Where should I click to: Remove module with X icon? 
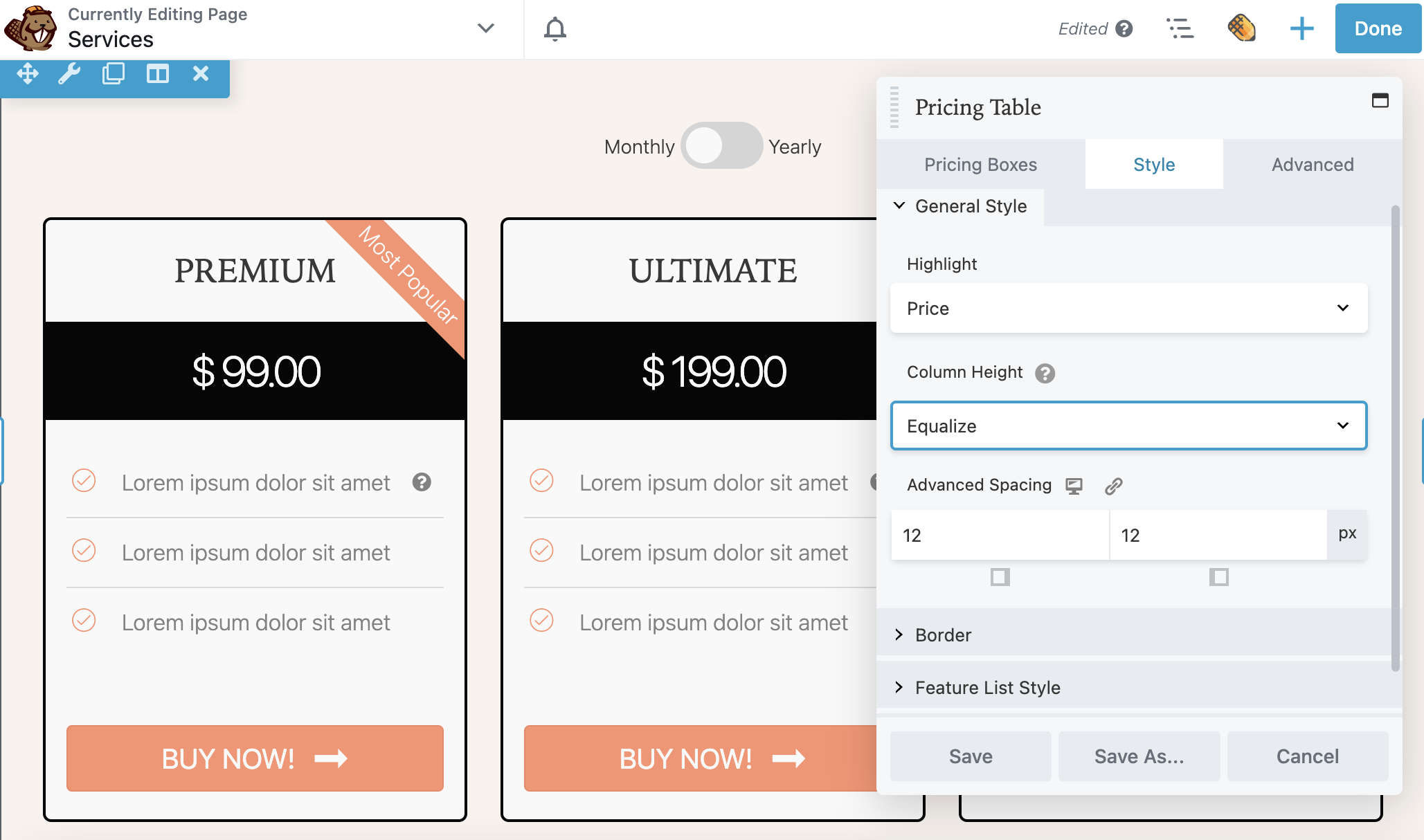tap(201, 73)
